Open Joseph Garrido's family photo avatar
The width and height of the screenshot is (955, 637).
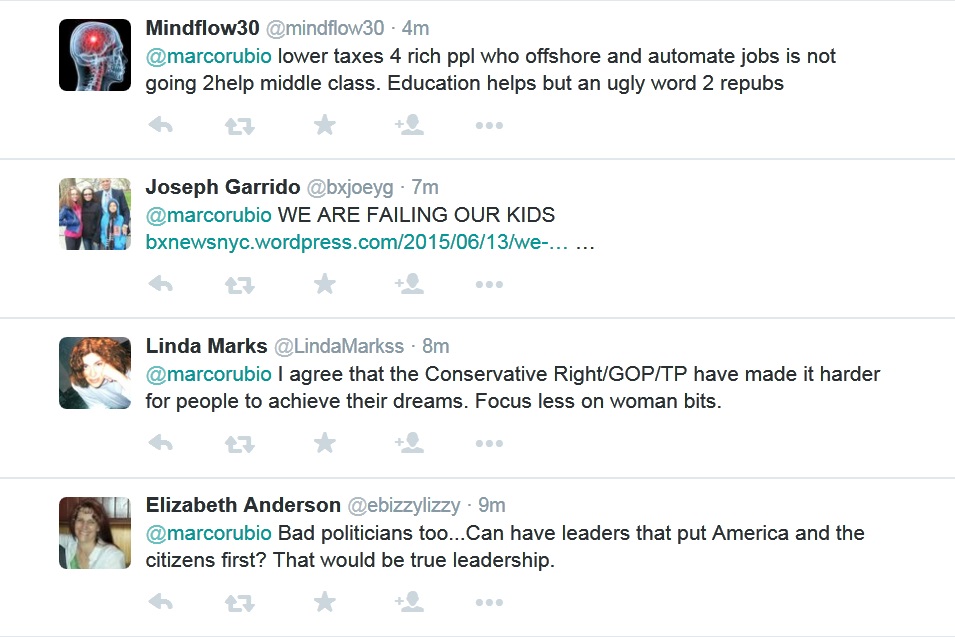(x=95, y=214)
